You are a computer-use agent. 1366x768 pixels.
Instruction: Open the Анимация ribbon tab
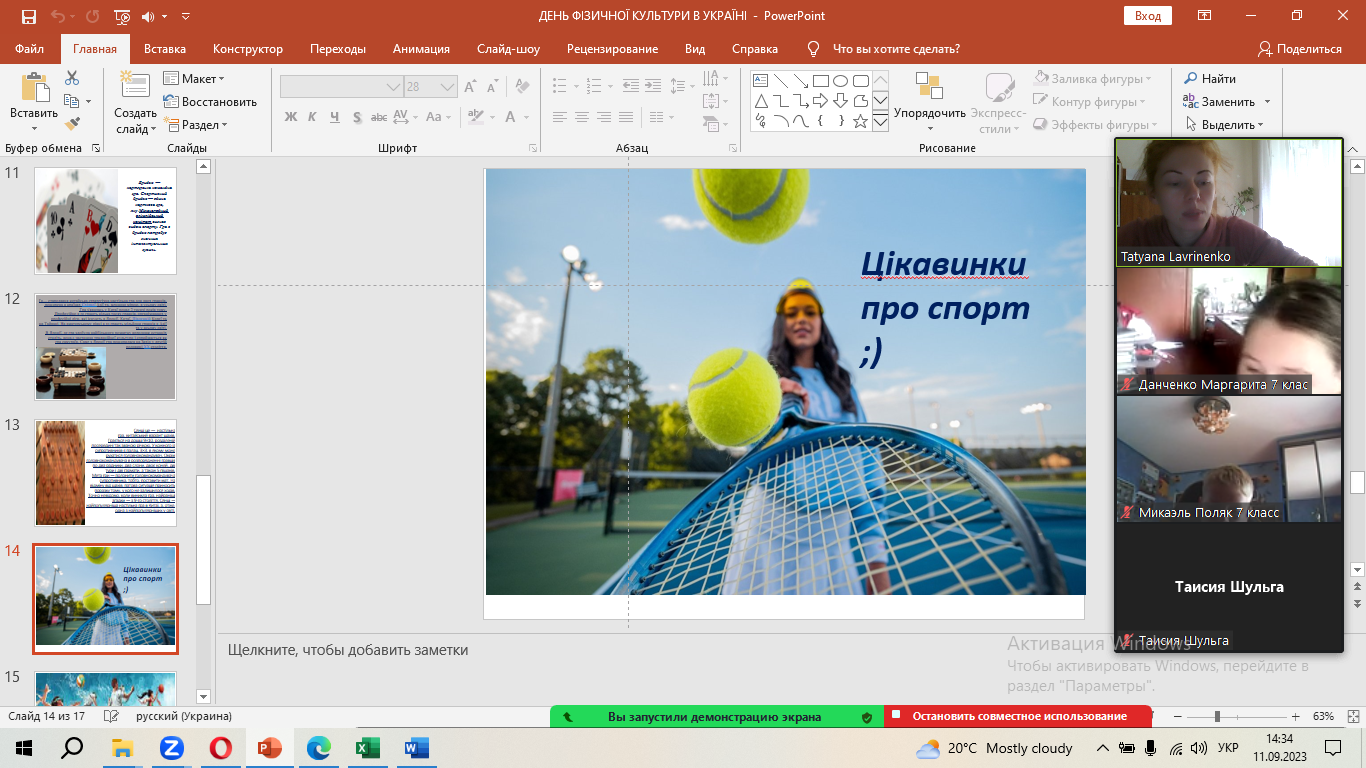pos(421,49)
